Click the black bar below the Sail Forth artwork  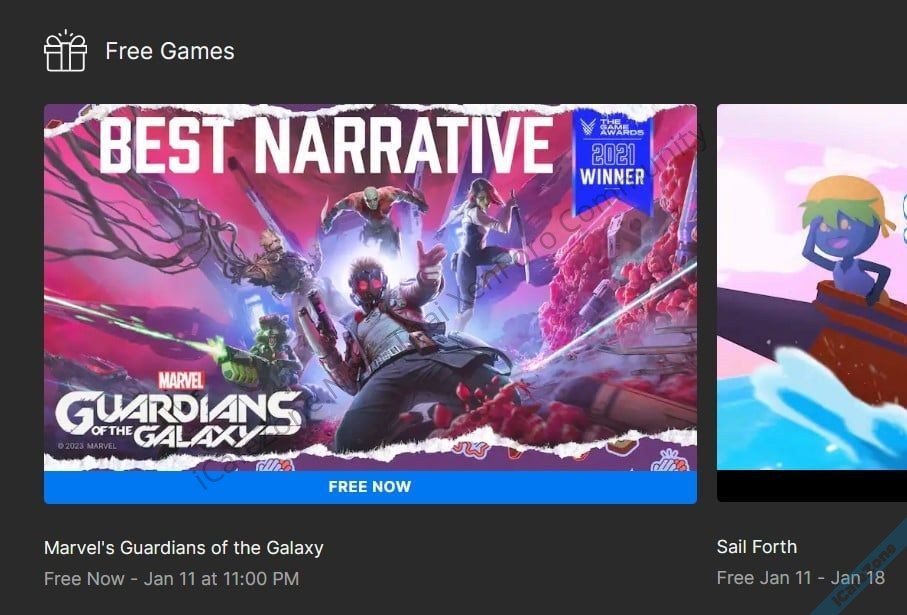812,486
